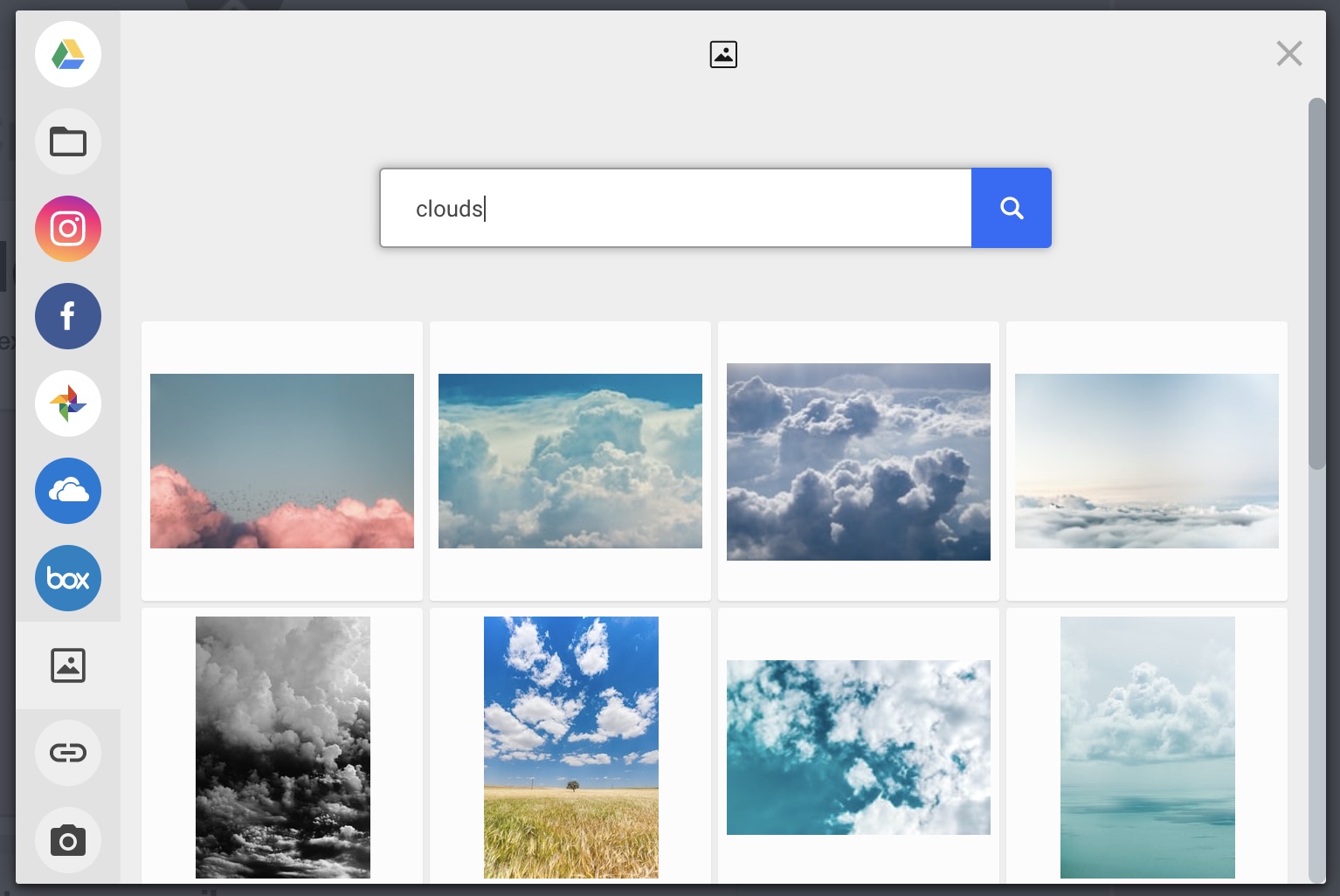Start the search for clouds

(x=1011, y=208)
